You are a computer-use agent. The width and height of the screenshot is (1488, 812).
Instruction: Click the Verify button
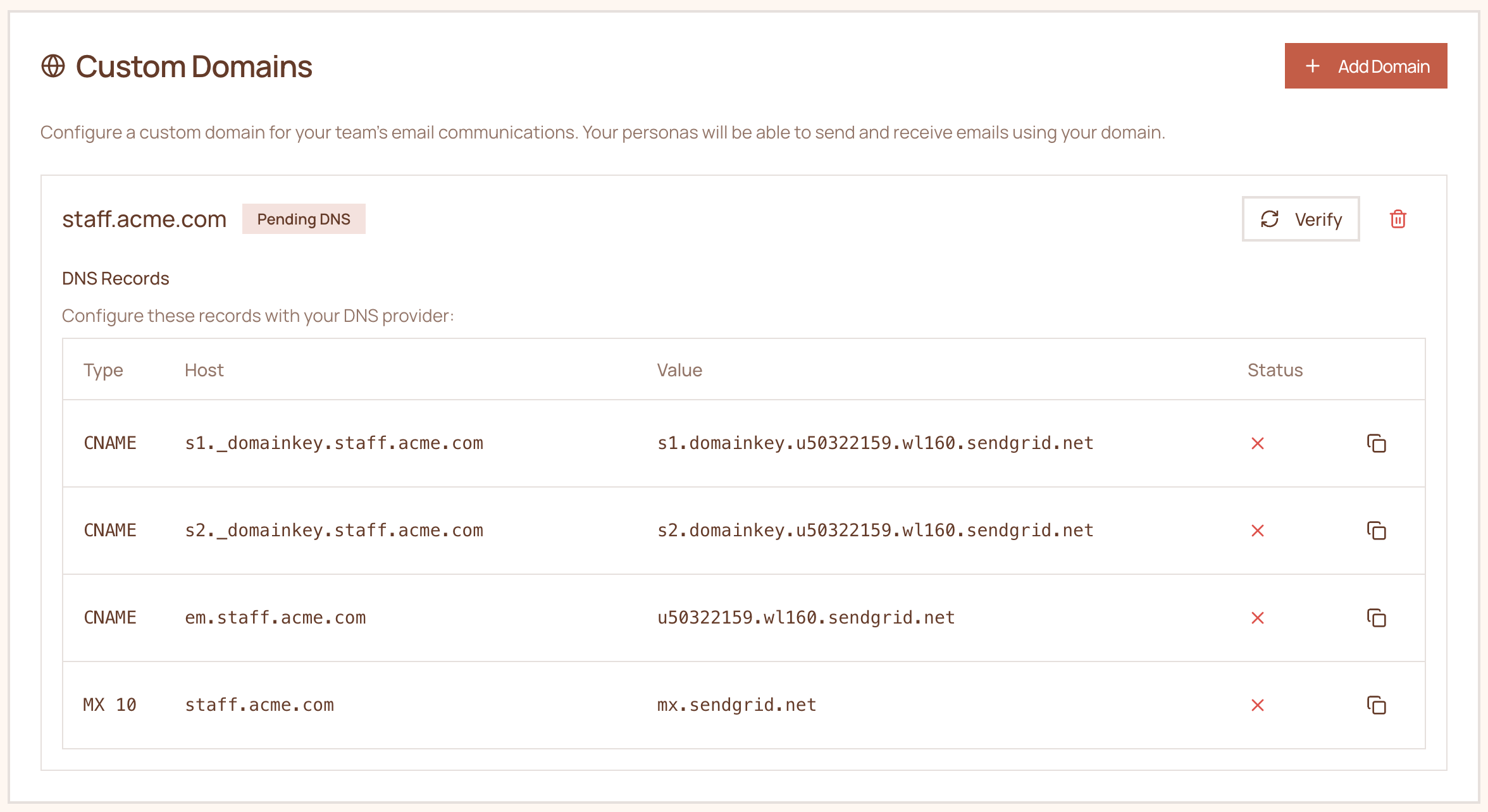[1301, 219]
